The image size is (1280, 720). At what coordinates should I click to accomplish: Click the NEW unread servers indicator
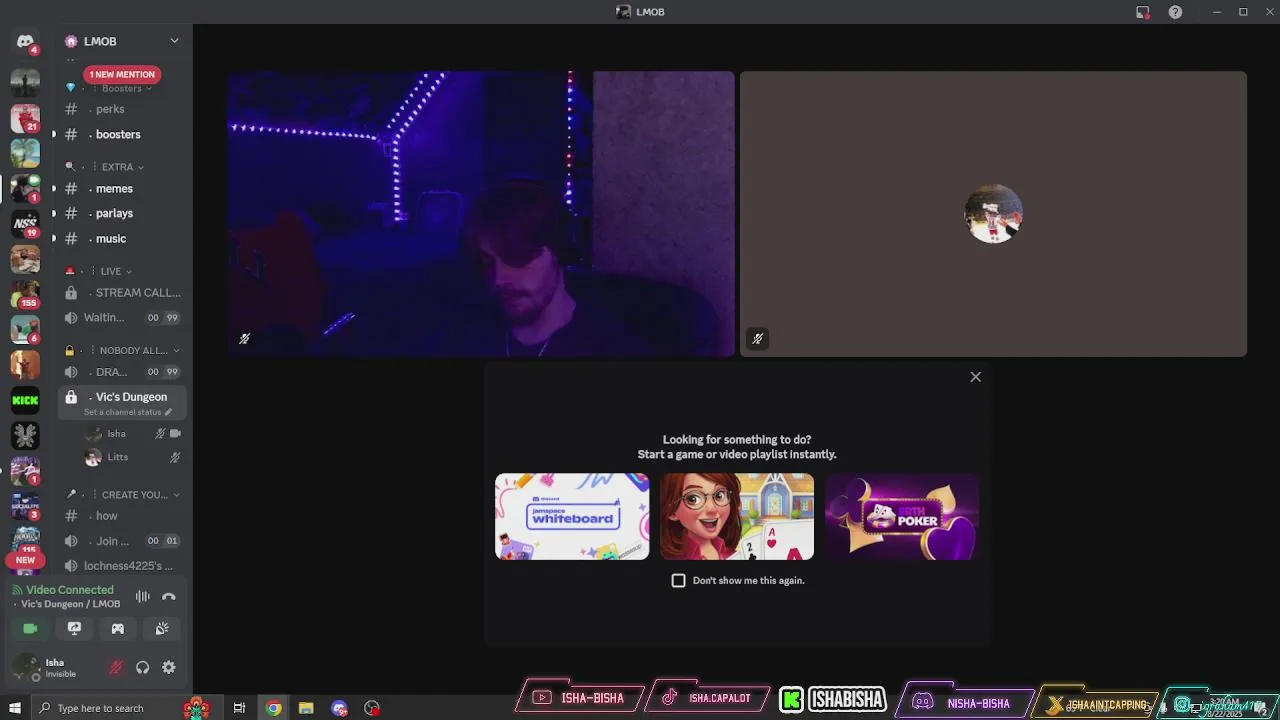coord(25,560)
